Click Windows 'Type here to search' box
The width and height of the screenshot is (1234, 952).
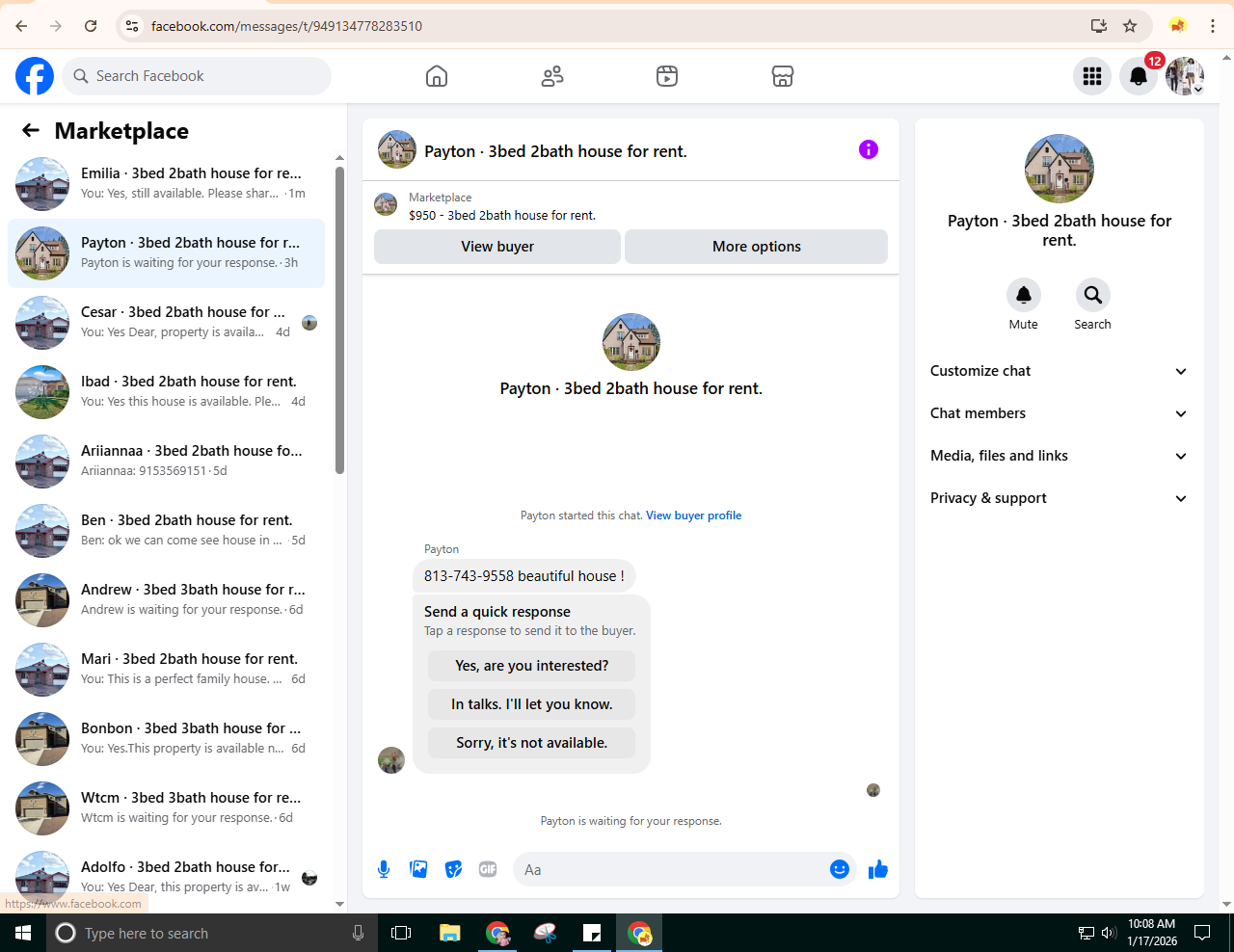(212, 933)
